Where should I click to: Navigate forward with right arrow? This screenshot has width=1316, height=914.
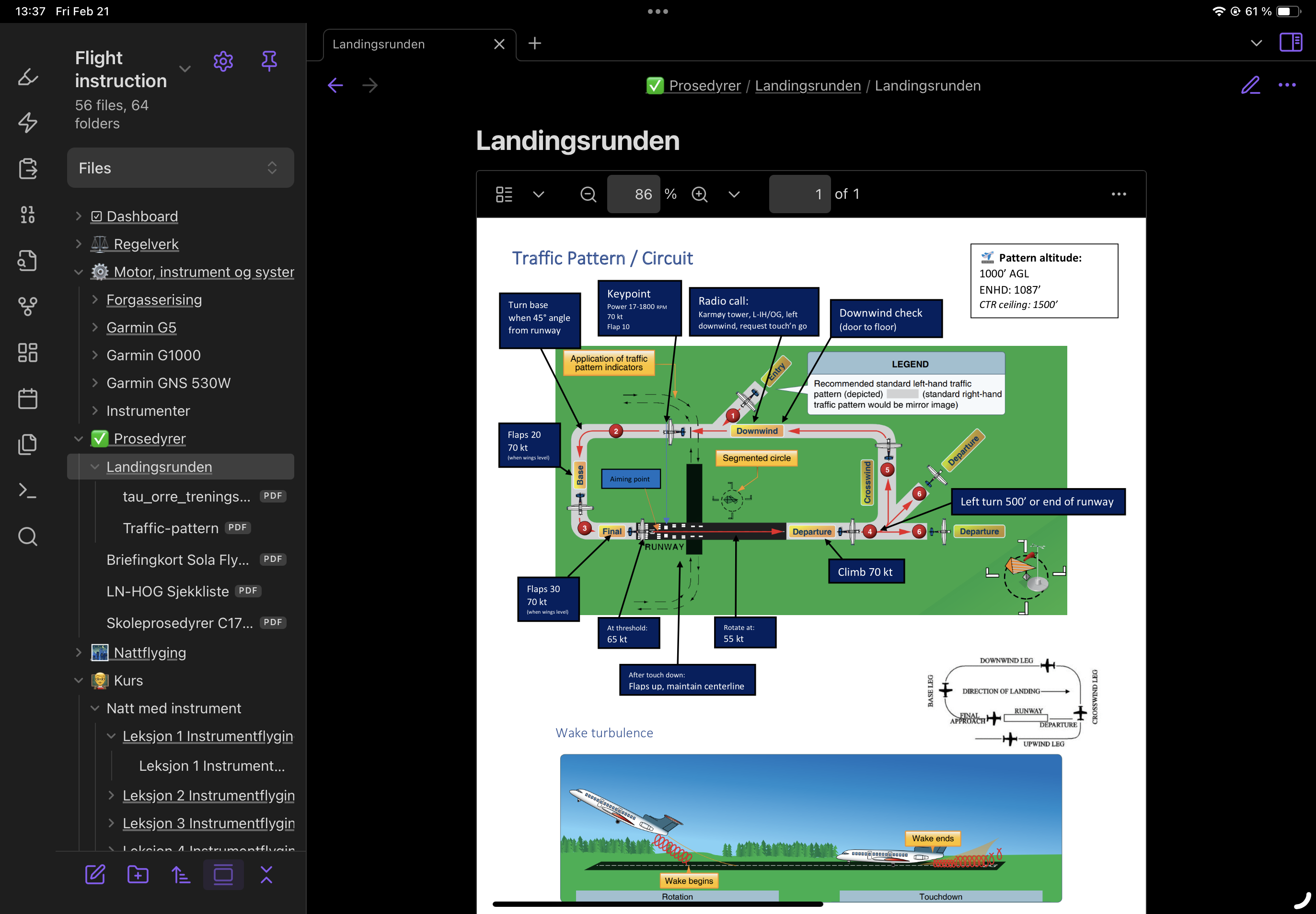[x=370, y=85]
